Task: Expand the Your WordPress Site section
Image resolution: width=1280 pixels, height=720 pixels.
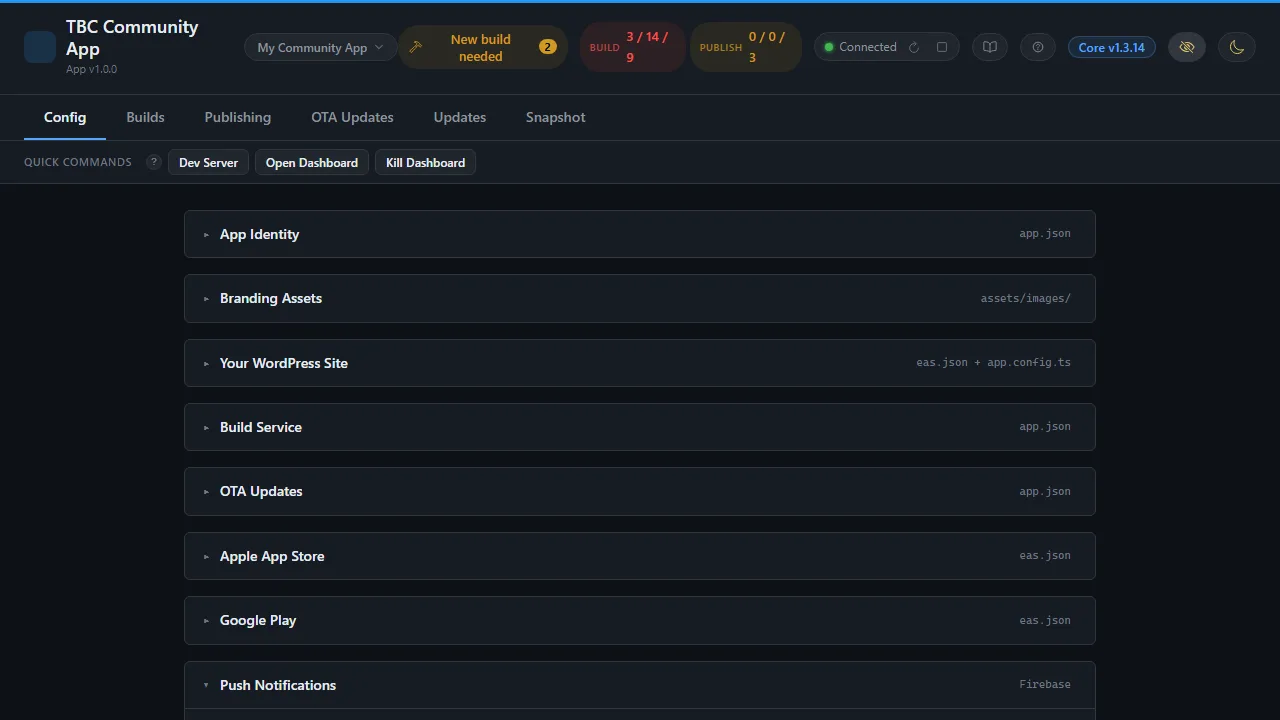Action: [640, 363]
